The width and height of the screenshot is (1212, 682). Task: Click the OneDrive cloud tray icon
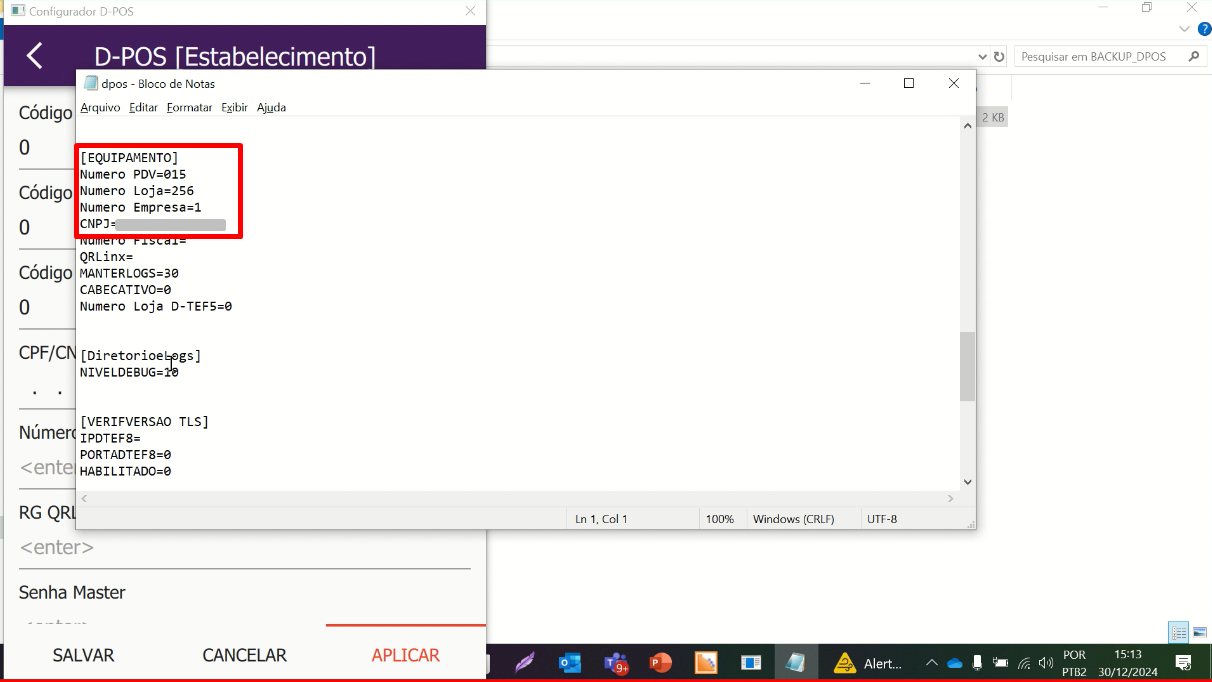(955, 663)
